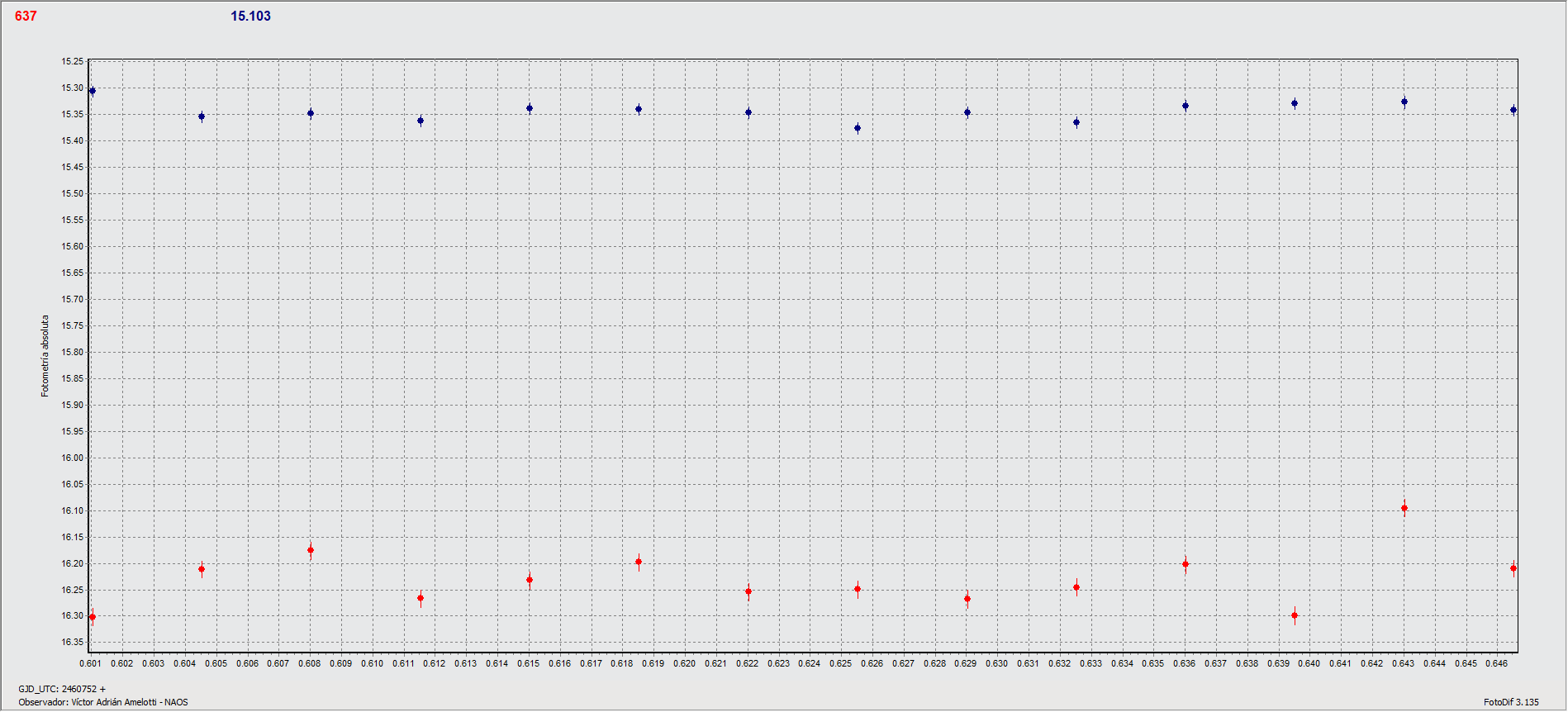The width and height of the screenshot is (1568, 712).
Task: Pick the blue point between 0.611 and 0.612
Action: pyautogui.click(x=421, y=121)
